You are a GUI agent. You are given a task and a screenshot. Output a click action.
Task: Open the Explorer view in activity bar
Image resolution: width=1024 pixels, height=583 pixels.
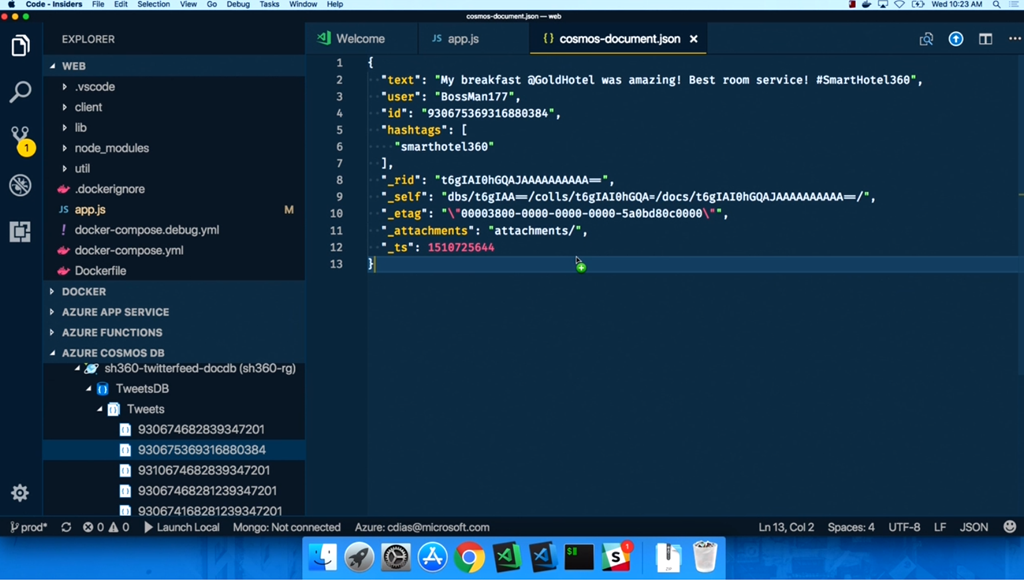[x=20, y=46]
